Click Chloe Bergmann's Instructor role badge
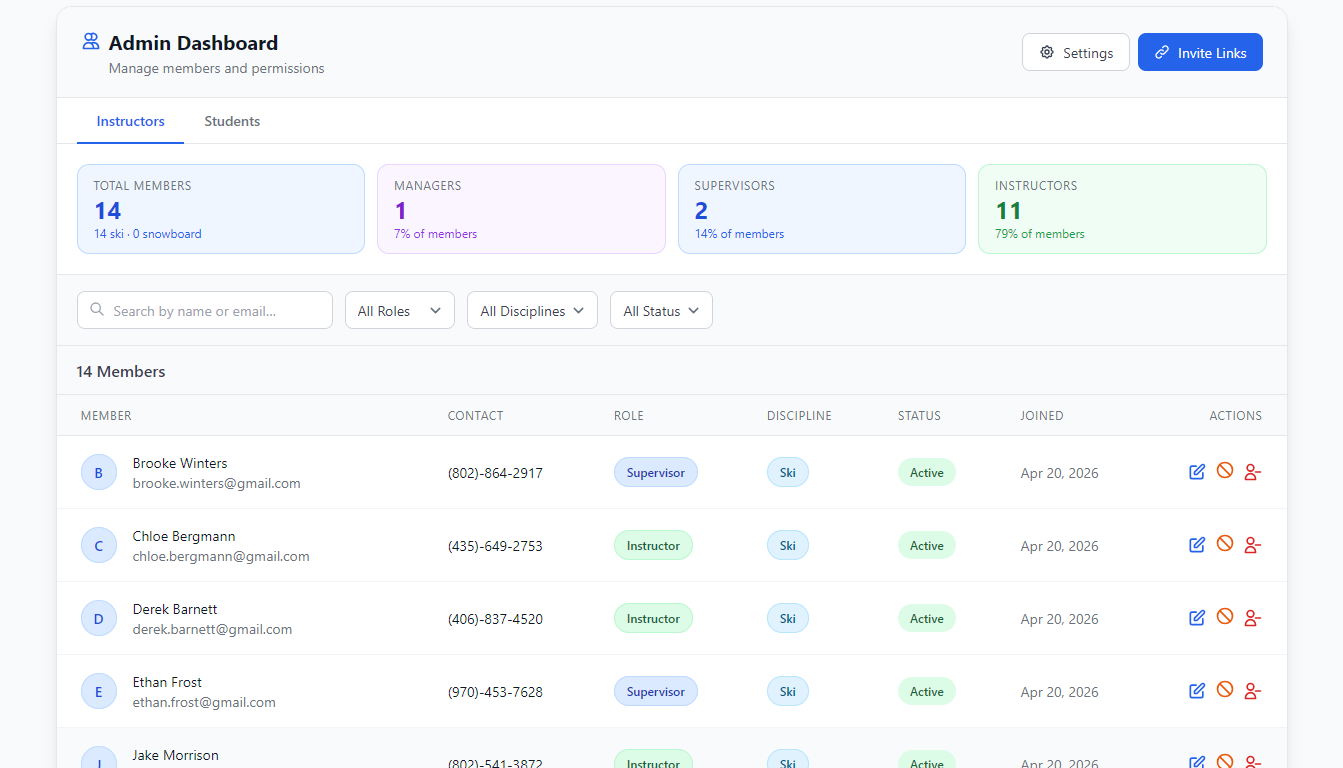1343x768 pixels. pos(653,545)
